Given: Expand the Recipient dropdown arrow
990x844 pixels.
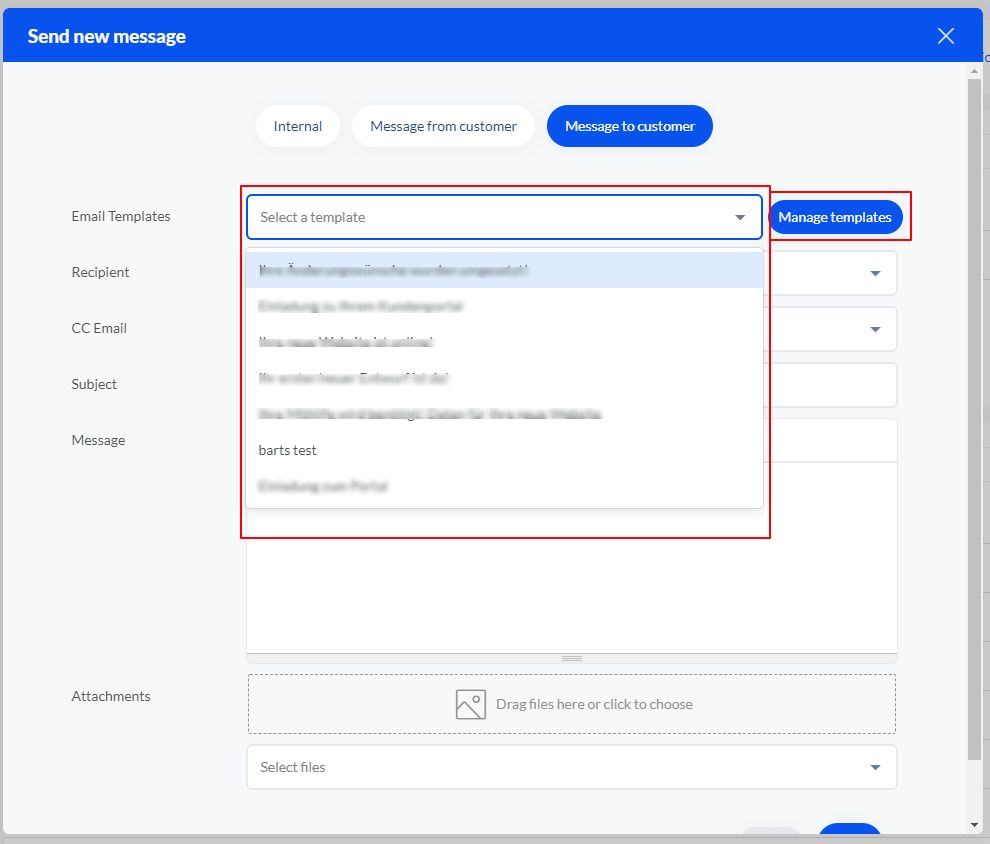Looking at the screenshot, I should click(x=875, y=273).
